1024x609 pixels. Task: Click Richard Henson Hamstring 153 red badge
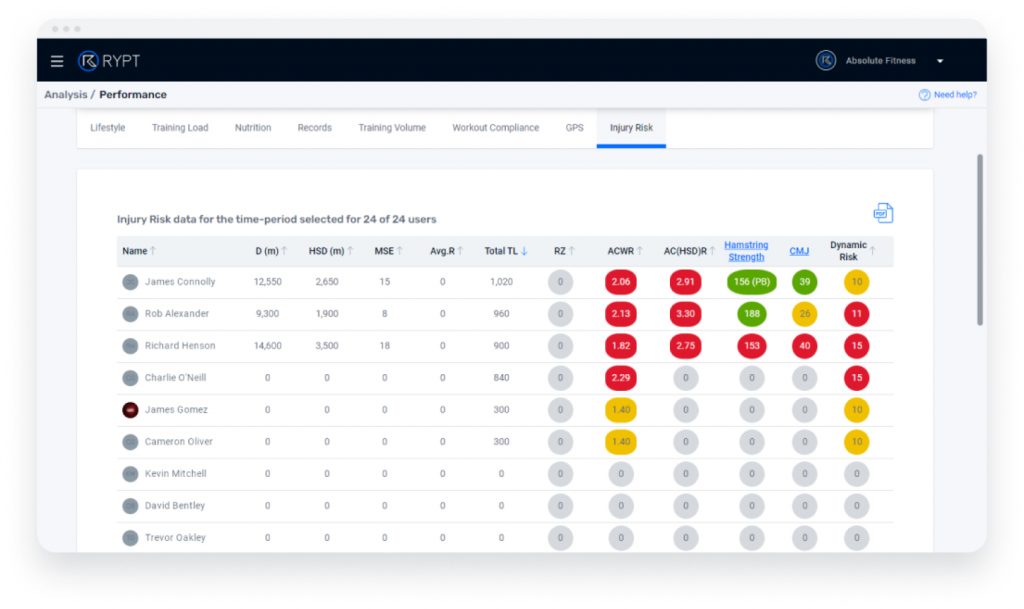tap(752, 346)
